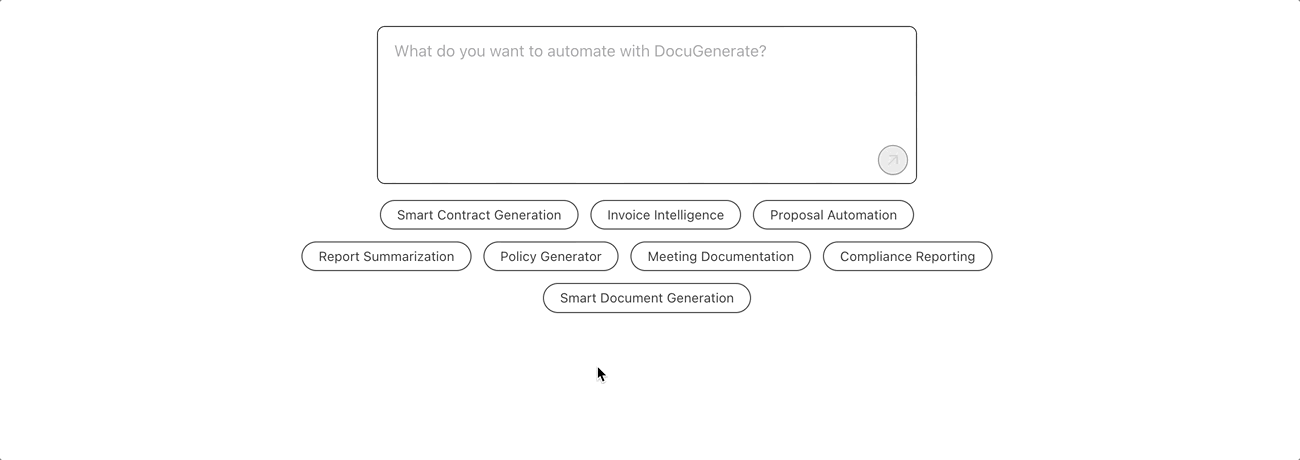Viewport: 1300px width, 460px height.
Task: Choose Meeting Documentation suggestion
Action: click(x=720, y=257)
